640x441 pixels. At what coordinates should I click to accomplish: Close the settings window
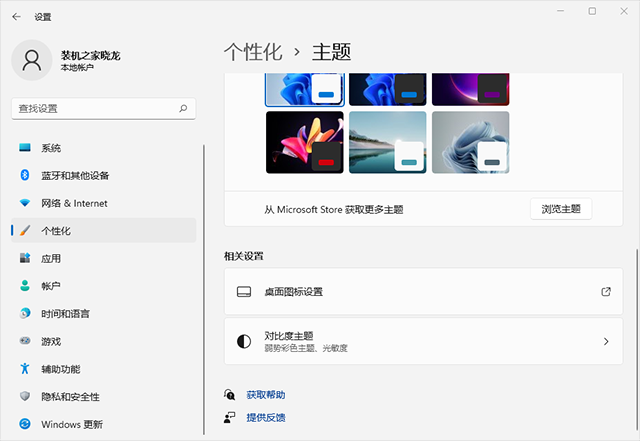[x=624, y=11]
